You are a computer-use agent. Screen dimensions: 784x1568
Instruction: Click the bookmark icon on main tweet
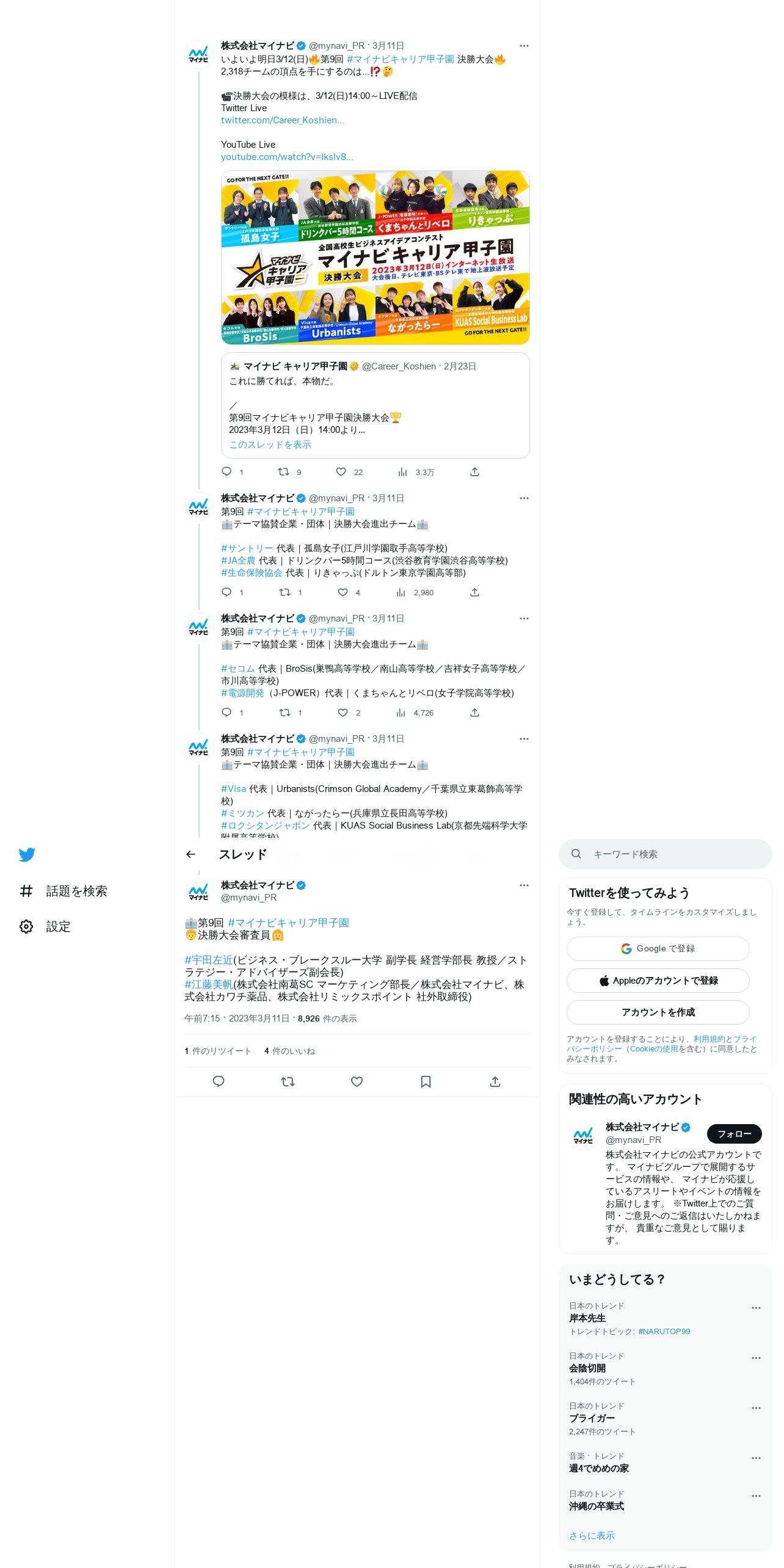(426, 1081)
